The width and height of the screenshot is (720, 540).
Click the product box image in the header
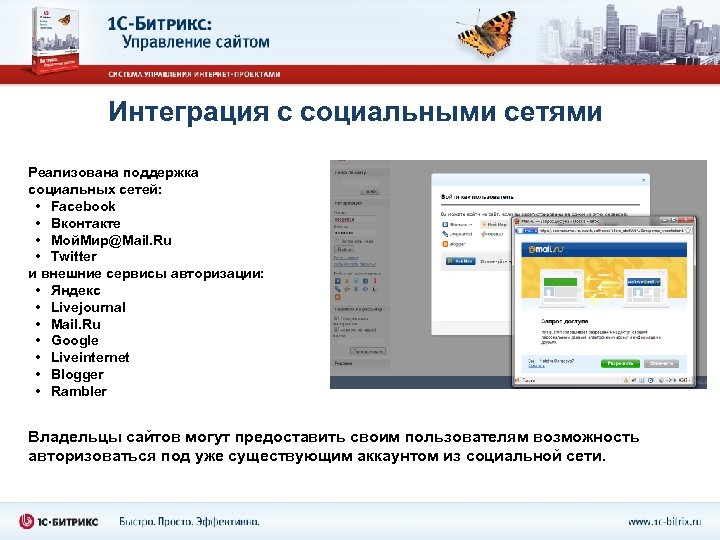55,40
